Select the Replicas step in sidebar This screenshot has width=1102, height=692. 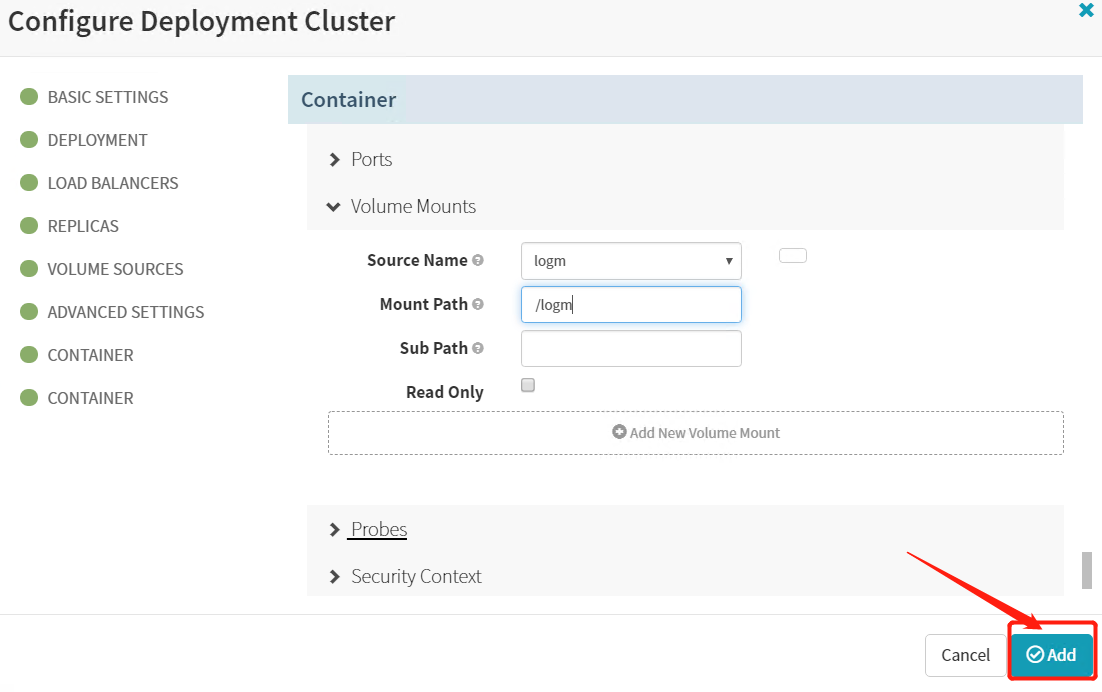pyautogui.click(x=83, y=226)
